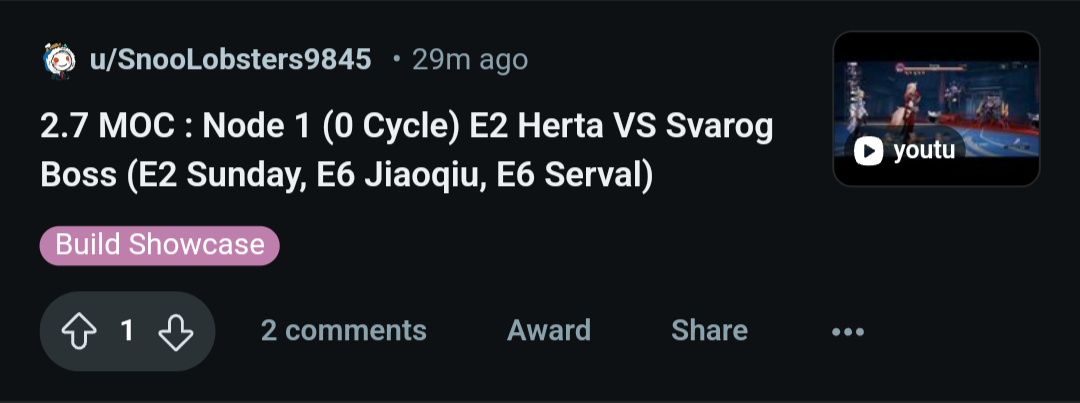Click the rounded vote pill background
The width and height of the screenshot is (1080, 403).
click(x=127, y=331)
